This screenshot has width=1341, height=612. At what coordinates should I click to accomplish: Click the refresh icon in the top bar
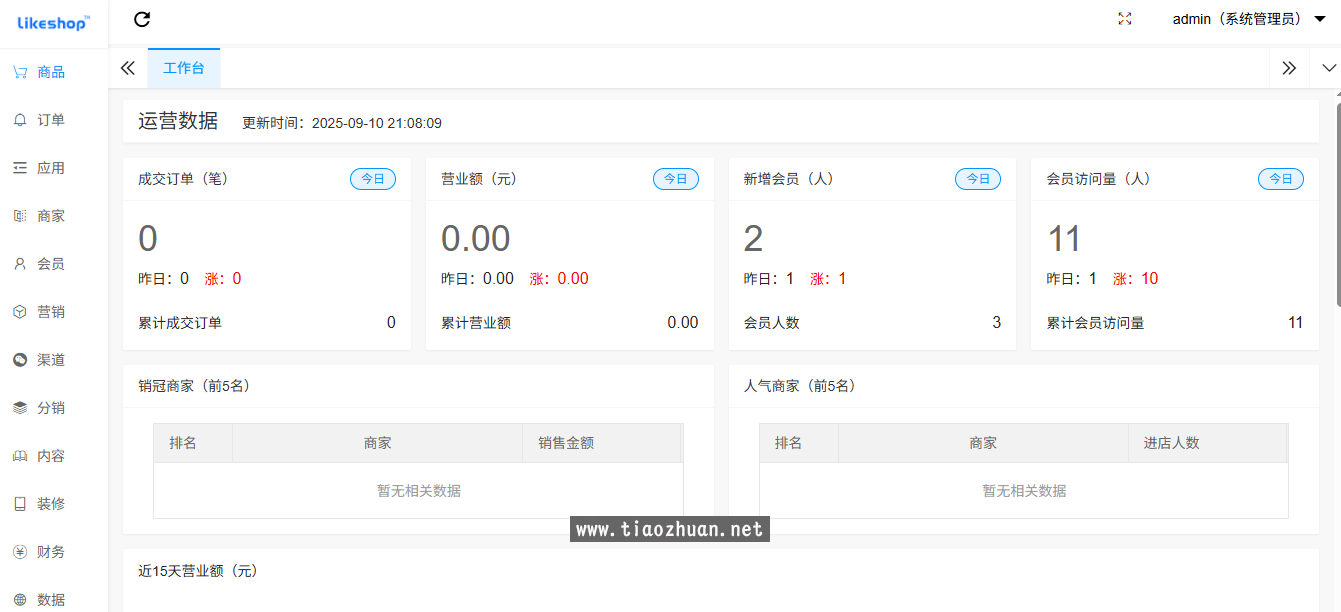pos(142,19)
